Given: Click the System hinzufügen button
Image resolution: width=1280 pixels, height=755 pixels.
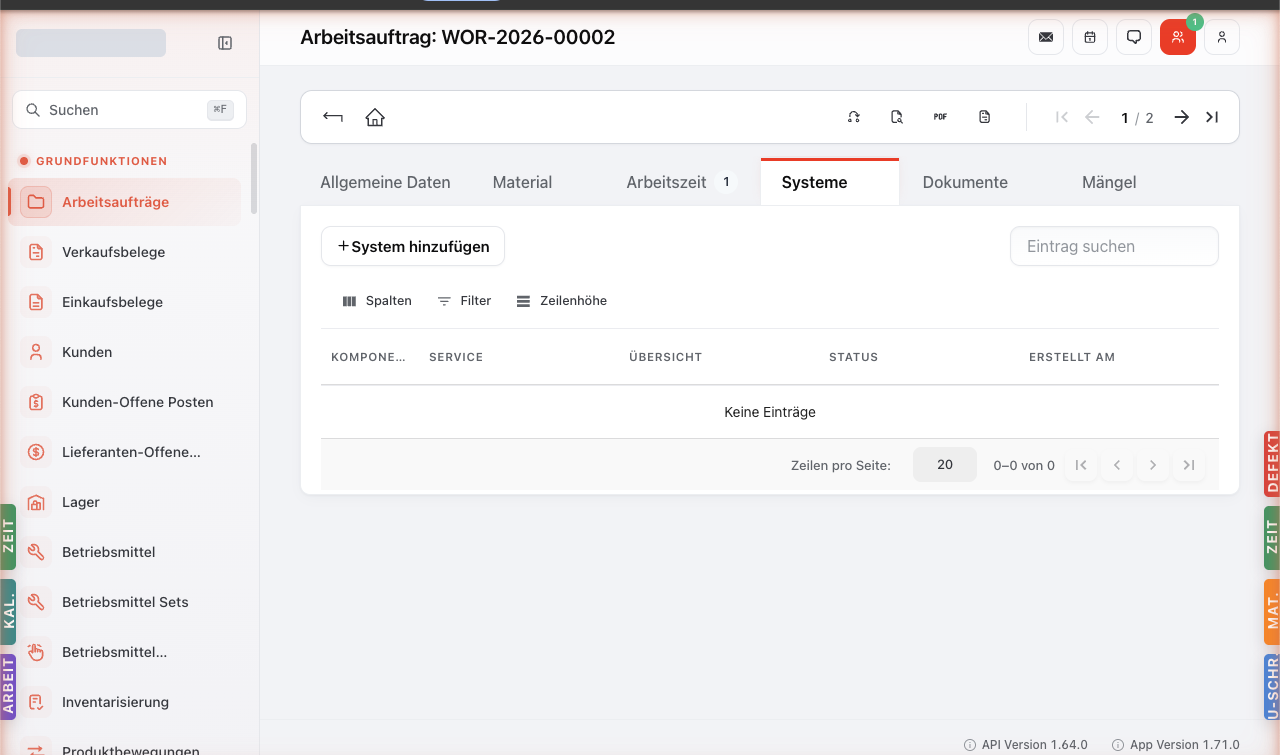Looking at the screenshot, I should pos(413,246).
